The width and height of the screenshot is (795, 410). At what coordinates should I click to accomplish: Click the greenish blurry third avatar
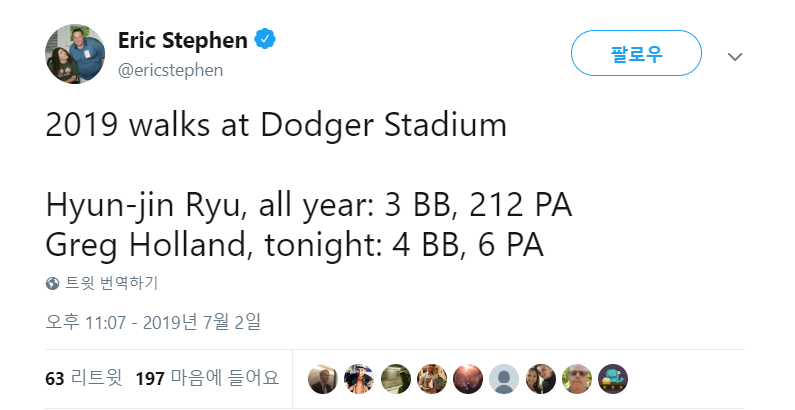coord(395,378)
